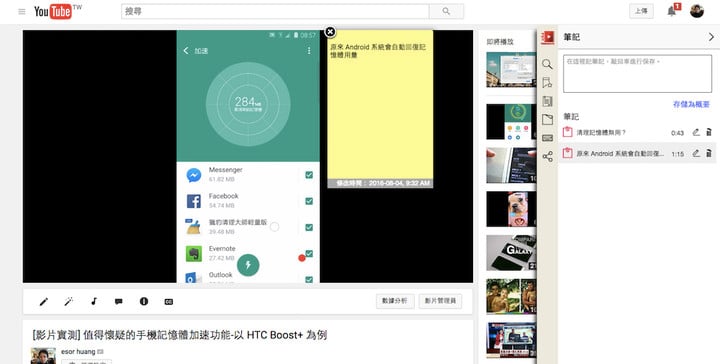
Task: Open the dog face video thumbnail
Action: click(511, 209)
